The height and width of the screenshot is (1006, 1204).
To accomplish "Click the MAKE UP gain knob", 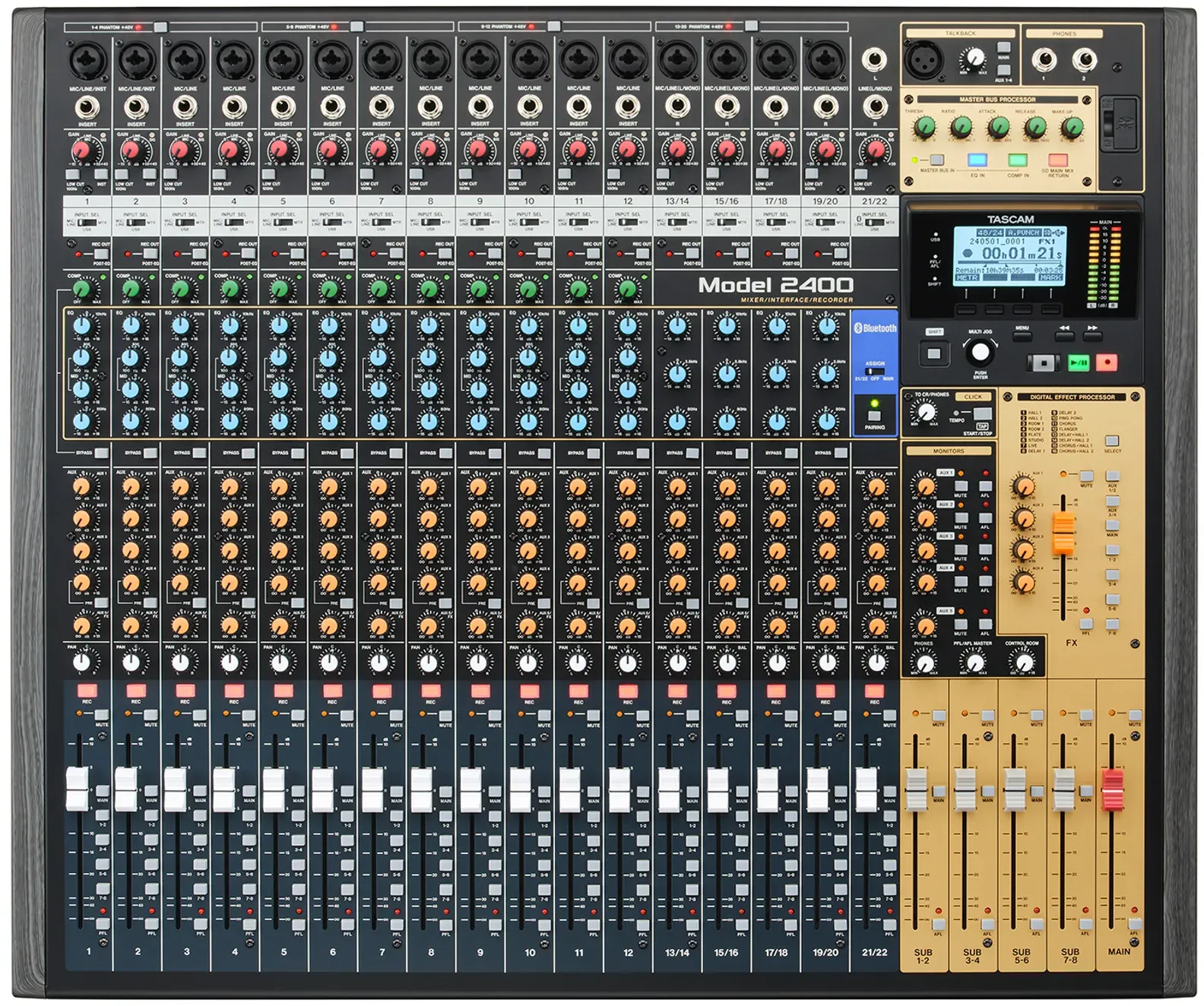I will (x=1072, y=127).
